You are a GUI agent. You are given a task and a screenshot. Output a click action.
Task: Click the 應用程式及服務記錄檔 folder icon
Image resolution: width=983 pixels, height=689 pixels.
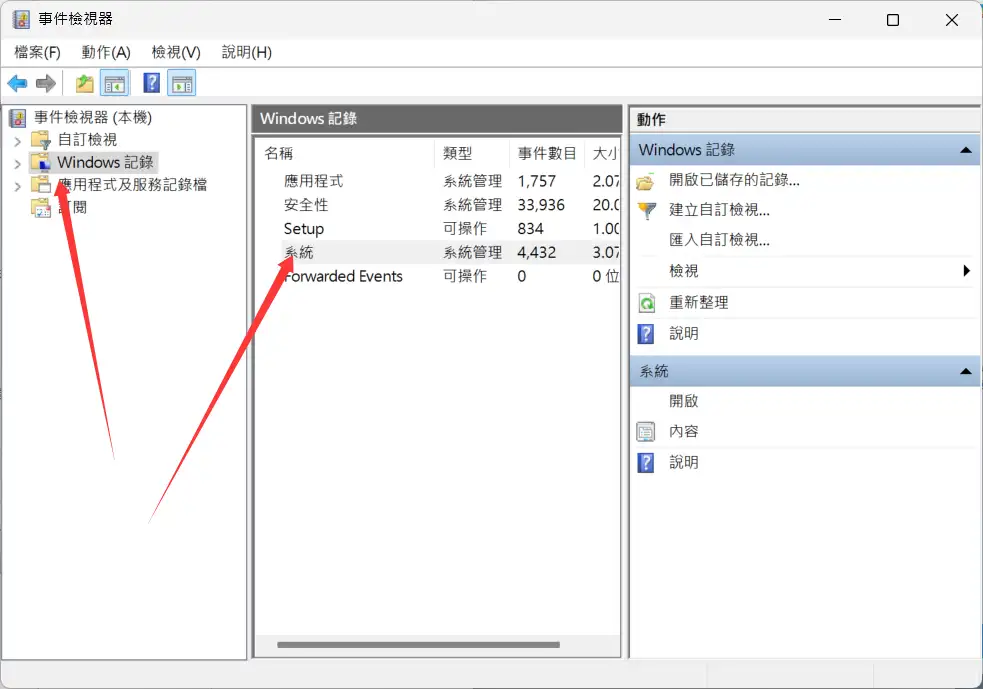coord(41,185)
